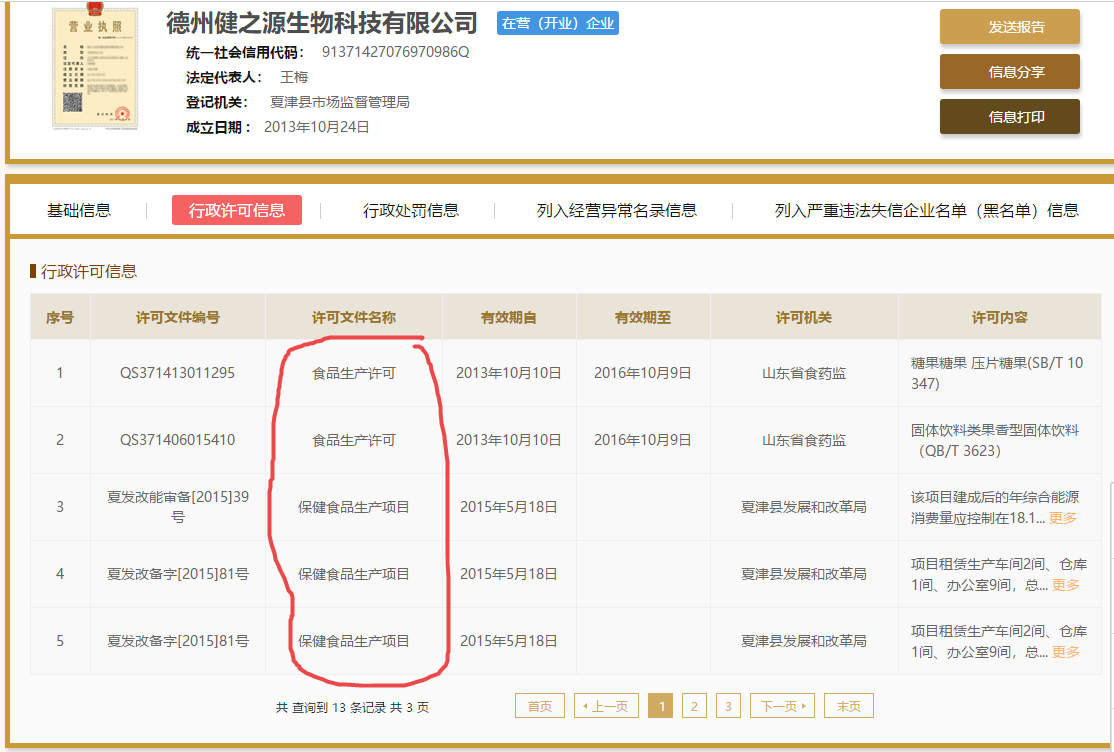Click the business license thumbnail image
Viewport: 1114px width, 752px height.
pyautogui.click(x=95, y=70)
